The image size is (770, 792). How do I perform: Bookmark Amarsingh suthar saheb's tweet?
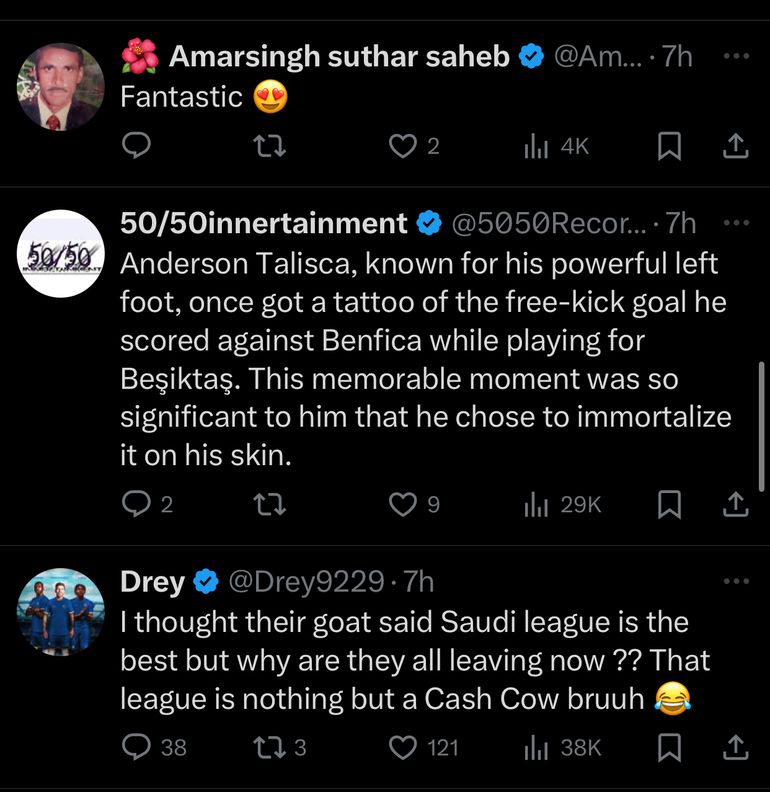tap(669, 147)
